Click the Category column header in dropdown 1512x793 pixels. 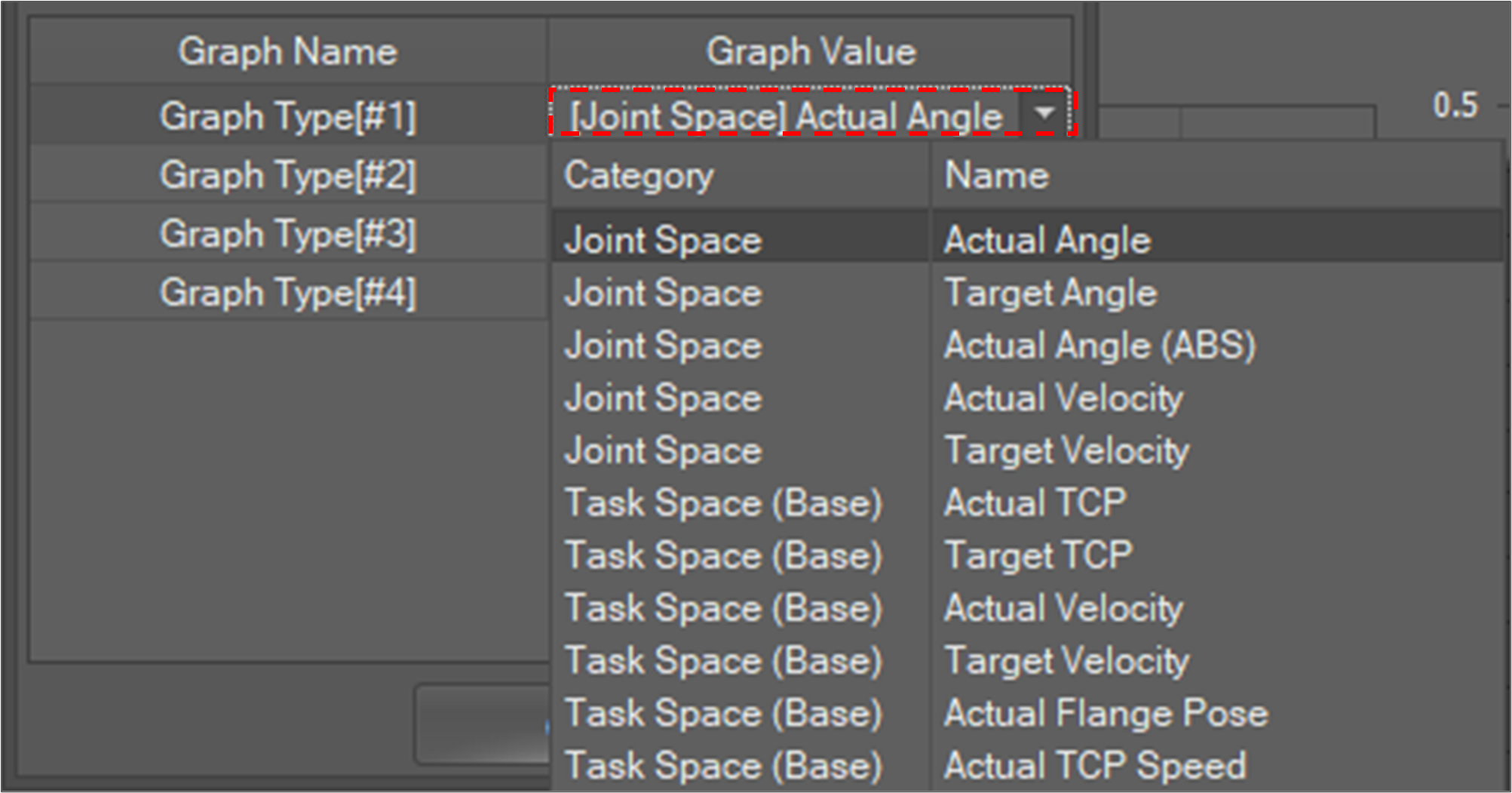pyautogui.click(x=638, y=176)
